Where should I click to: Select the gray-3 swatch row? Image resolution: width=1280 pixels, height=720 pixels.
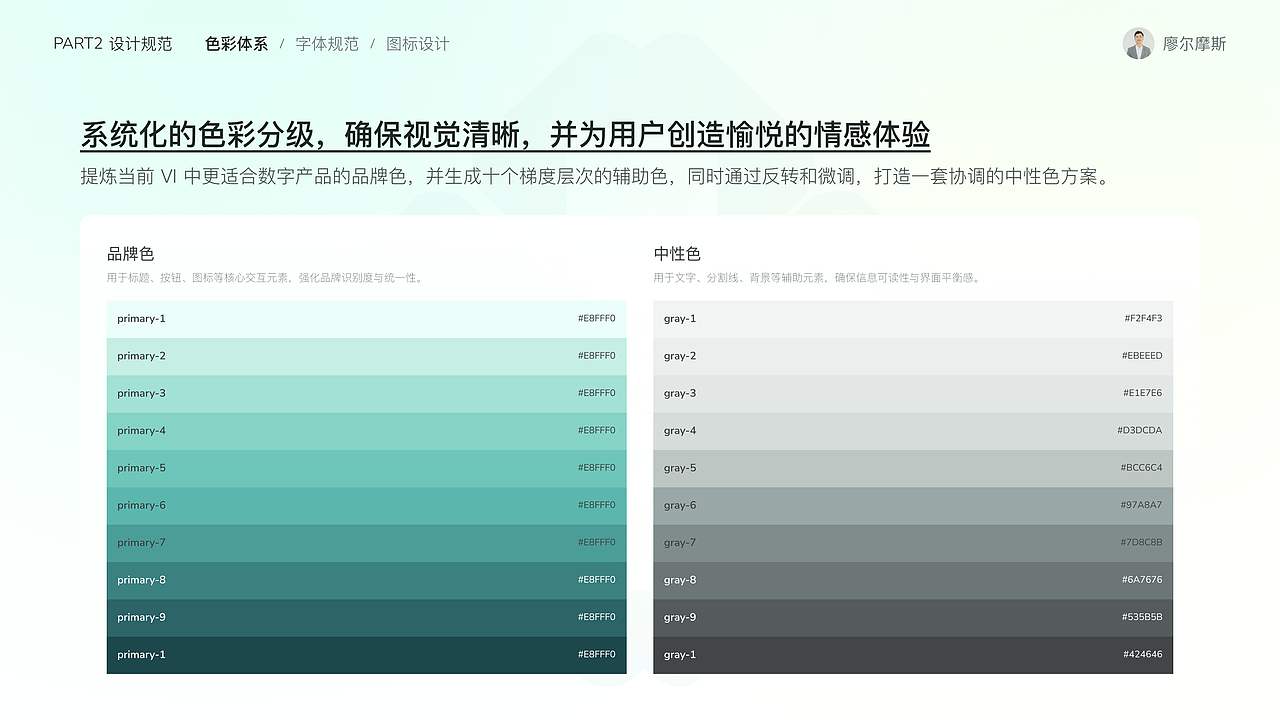pos(913,394)
